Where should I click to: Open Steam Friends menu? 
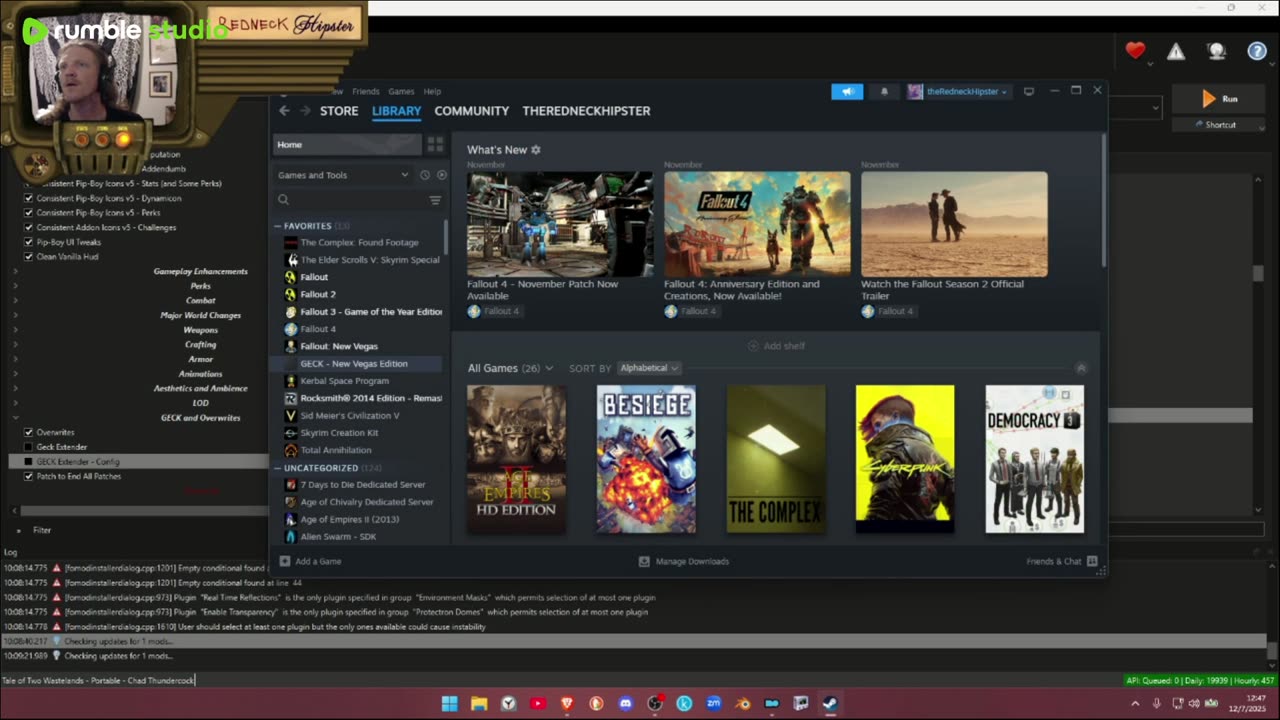click(x=365, y=91)
